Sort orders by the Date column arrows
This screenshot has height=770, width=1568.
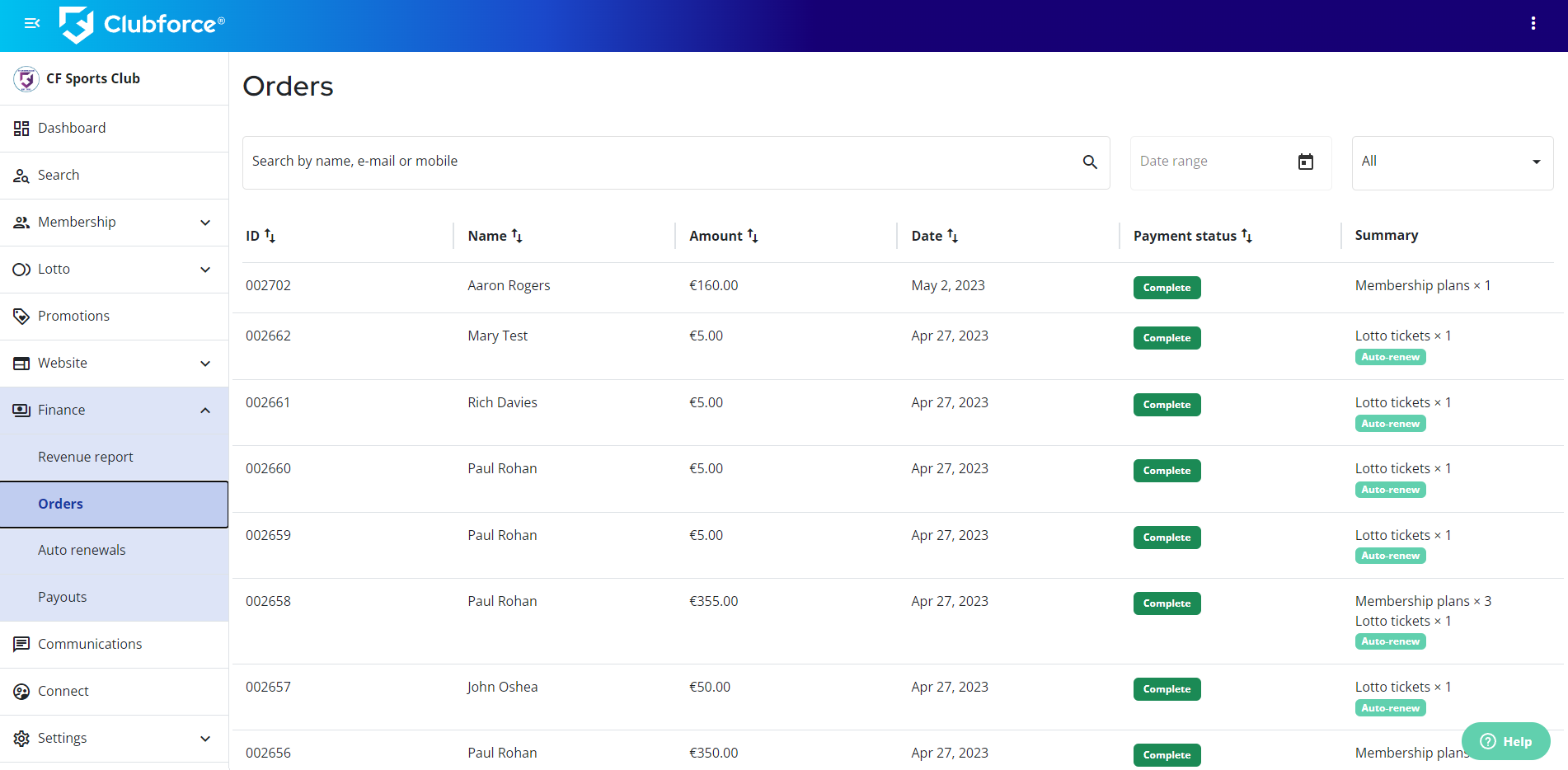(x=952, y=237)
